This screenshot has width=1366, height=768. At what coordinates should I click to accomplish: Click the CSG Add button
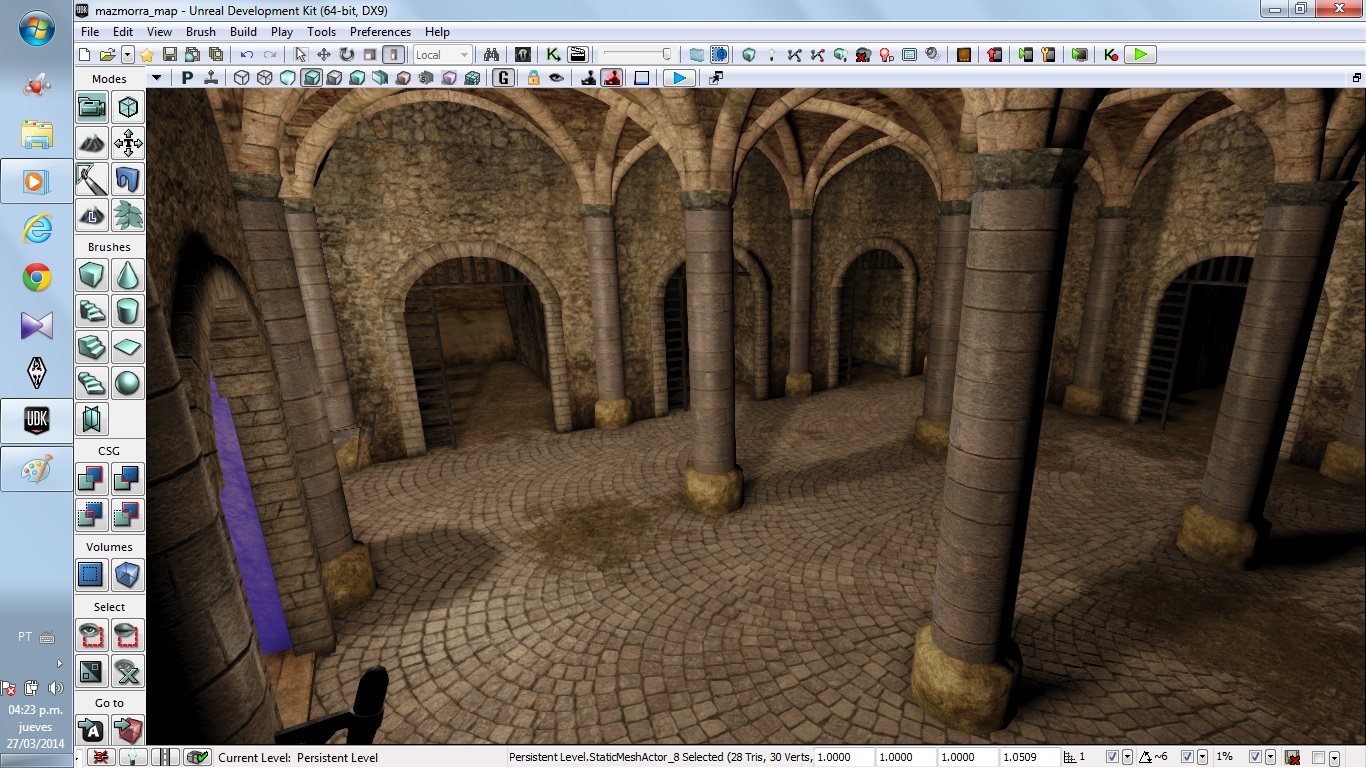pos(92,479)
